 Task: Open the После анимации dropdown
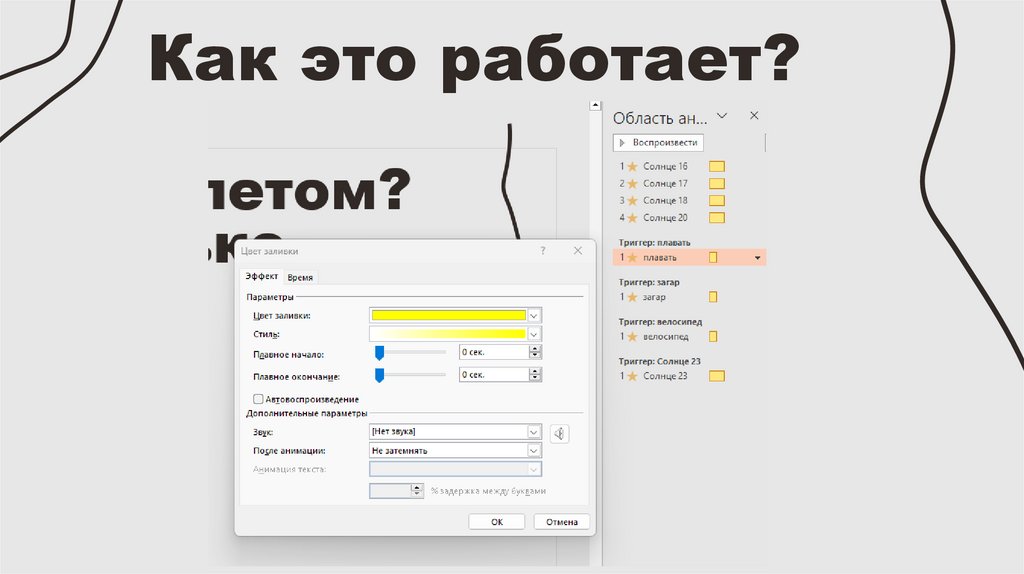tap(534, 451)
